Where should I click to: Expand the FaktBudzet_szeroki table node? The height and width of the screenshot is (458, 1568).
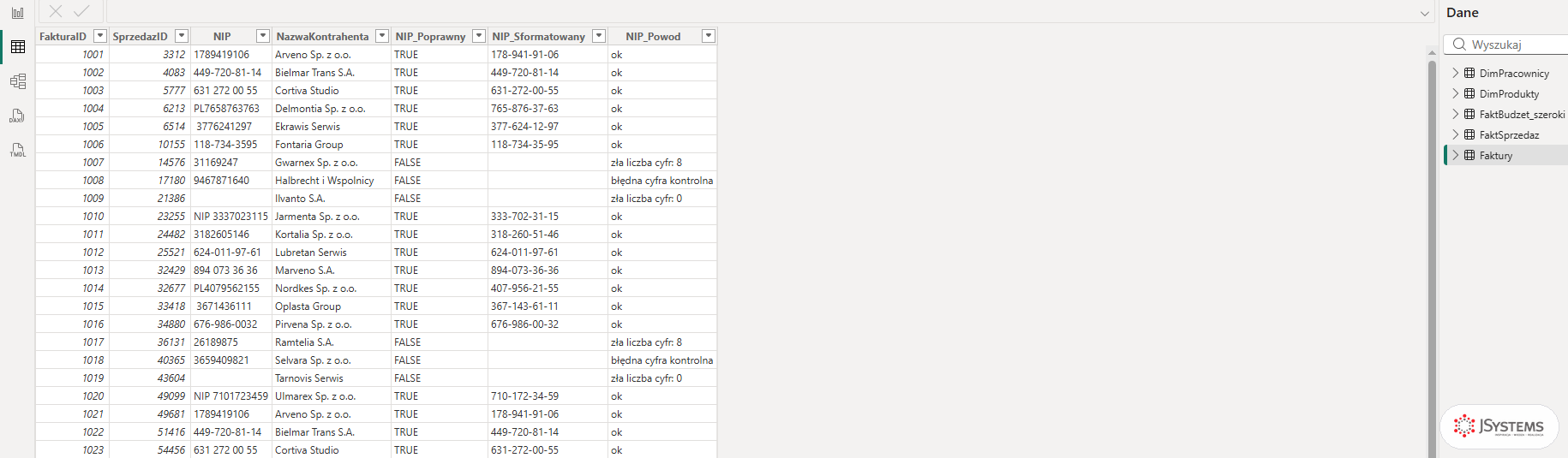pyautogui.click(x=1455, y=114)
